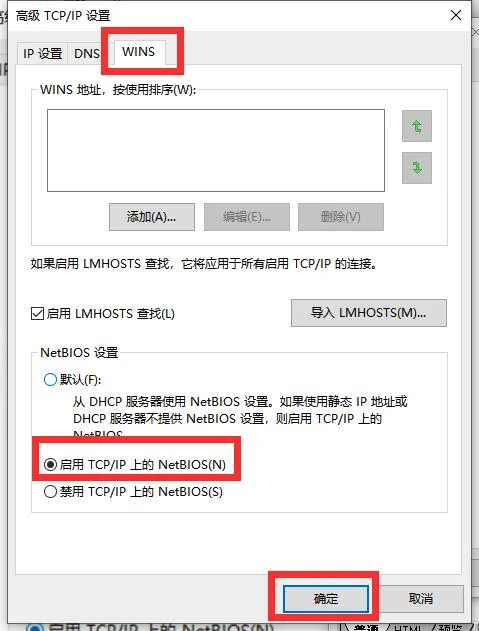Screen dimensions: 479x631
Task: Select the 默认(F) NetBIOS radio option
Action: (x=50, y=379)
